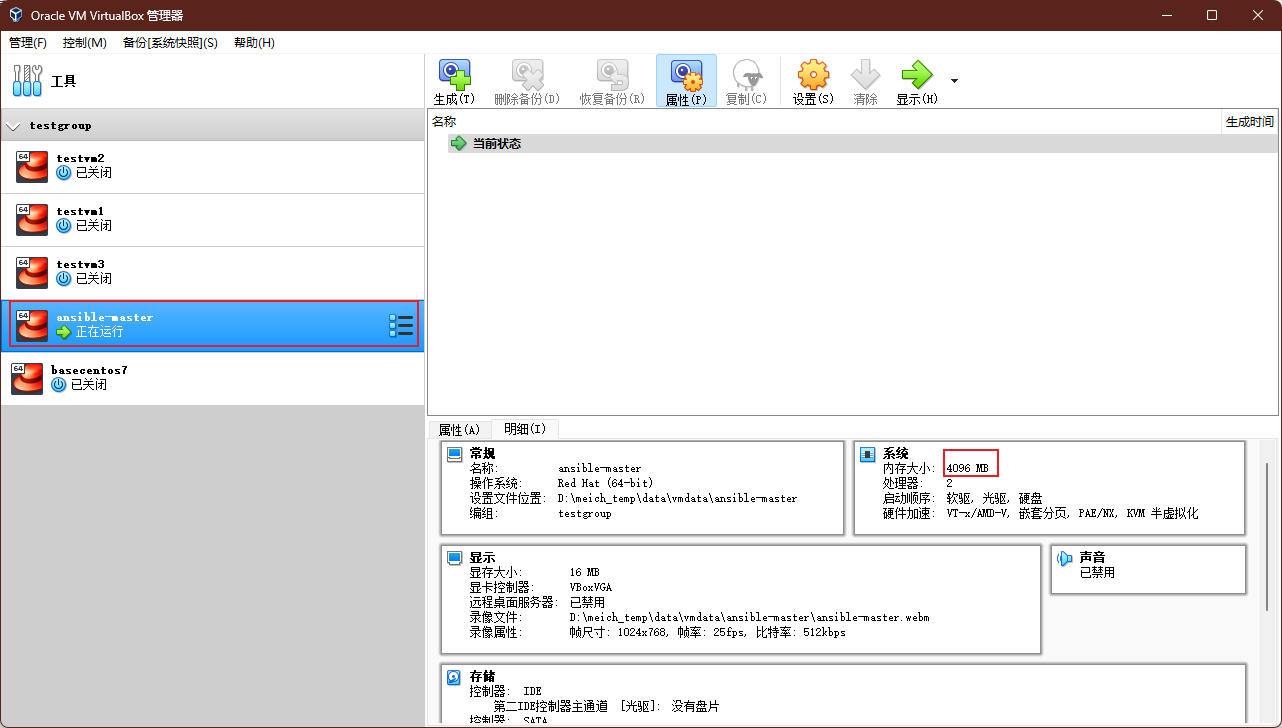Click the 系统 chip icon
Image resolution: width=1282 pixels, height=728 pixels.
click(x=868, y=454)
